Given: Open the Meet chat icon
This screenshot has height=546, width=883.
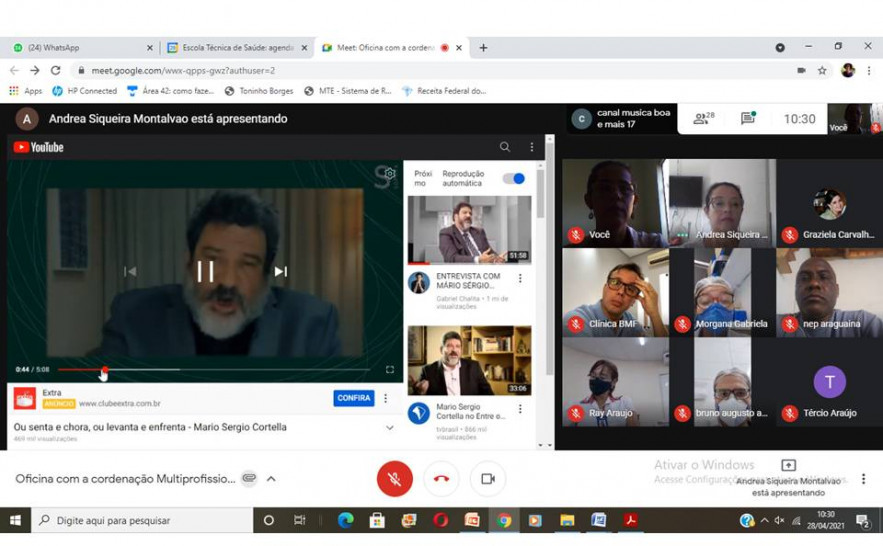Looking at the screenshot, I should tap(747, 118).
